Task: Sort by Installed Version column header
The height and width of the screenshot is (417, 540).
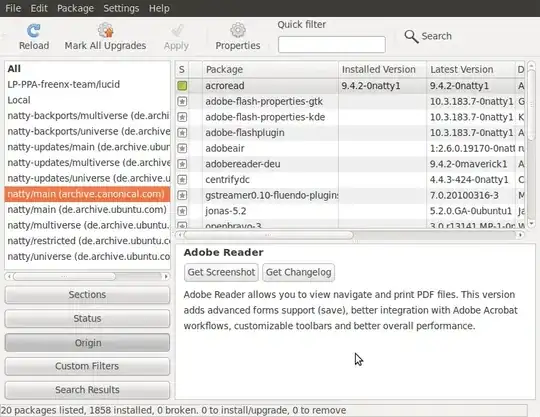Action: click(x=382, y=70)
